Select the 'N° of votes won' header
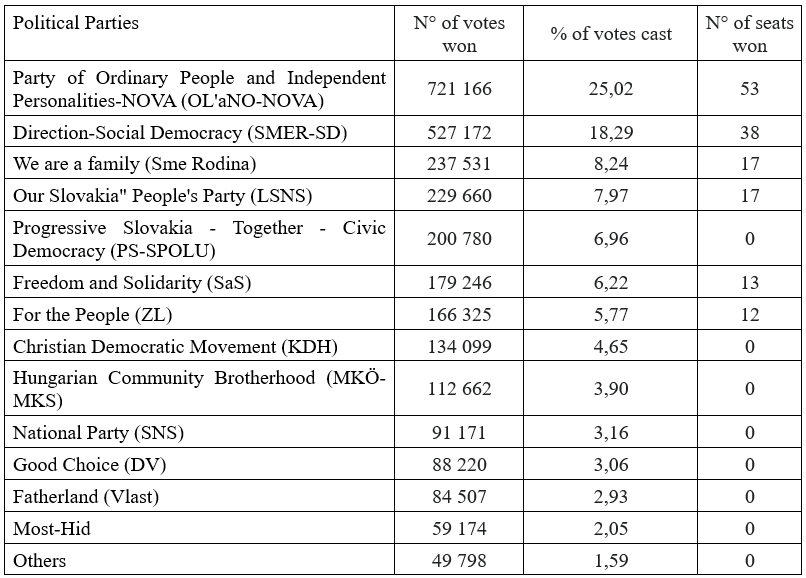The image size is (806, 578). 459,33
